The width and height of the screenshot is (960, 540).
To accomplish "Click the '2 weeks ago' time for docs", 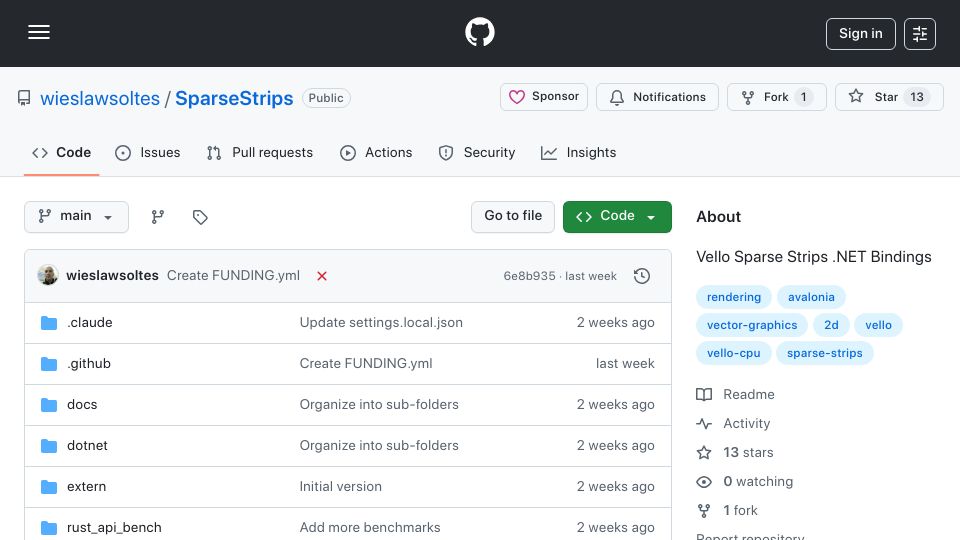I will pyautogui.click(x=615, y=405).
